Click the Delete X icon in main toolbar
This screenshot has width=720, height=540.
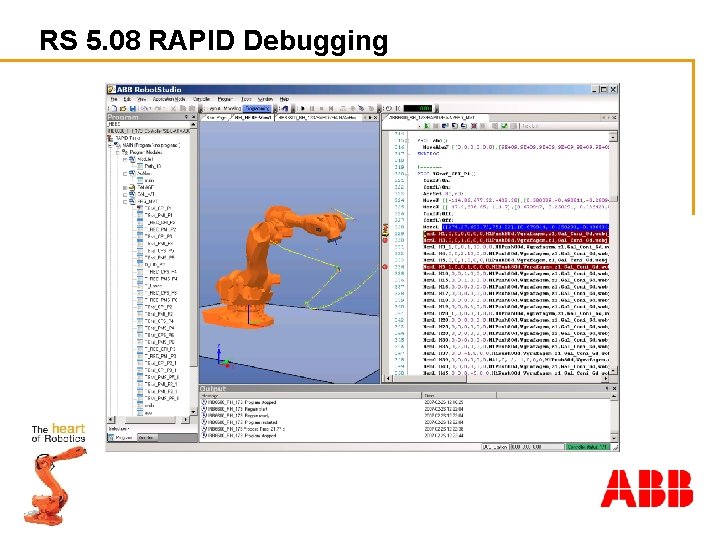click(x=173, y=109)
